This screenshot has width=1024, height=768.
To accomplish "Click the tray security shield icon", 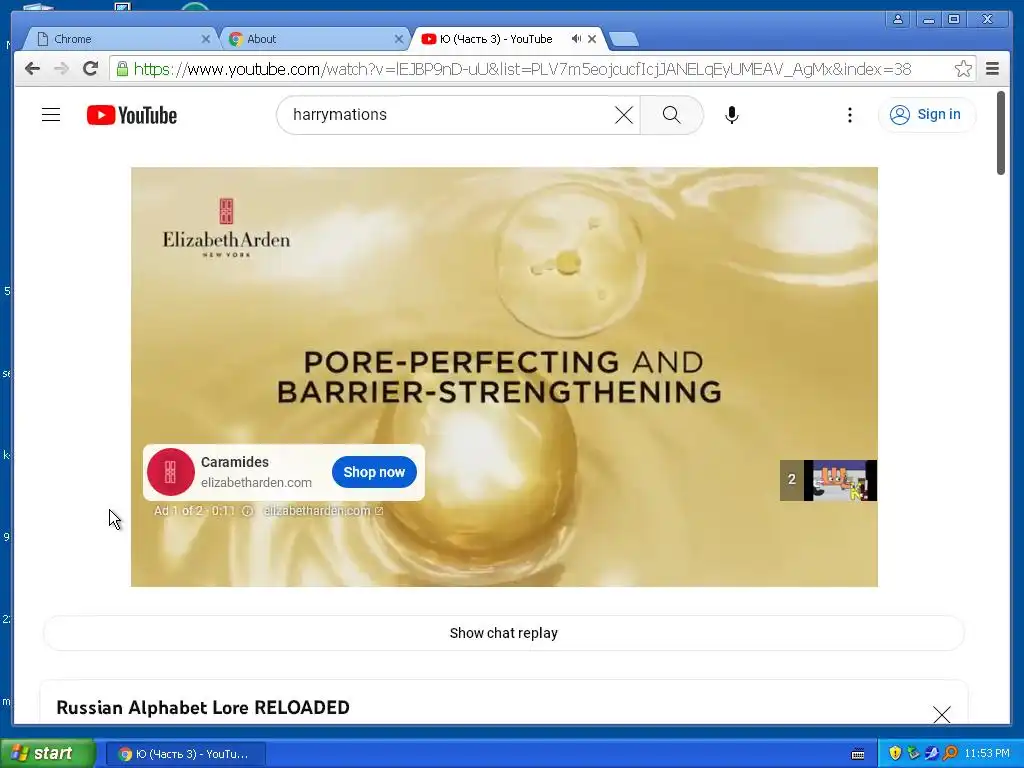I will 895,754.
